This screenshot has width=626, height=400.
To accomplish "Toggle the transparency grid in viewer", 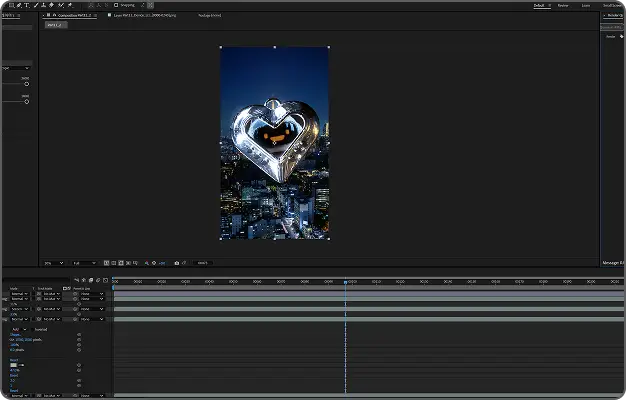I will click(x=114, y=263).
